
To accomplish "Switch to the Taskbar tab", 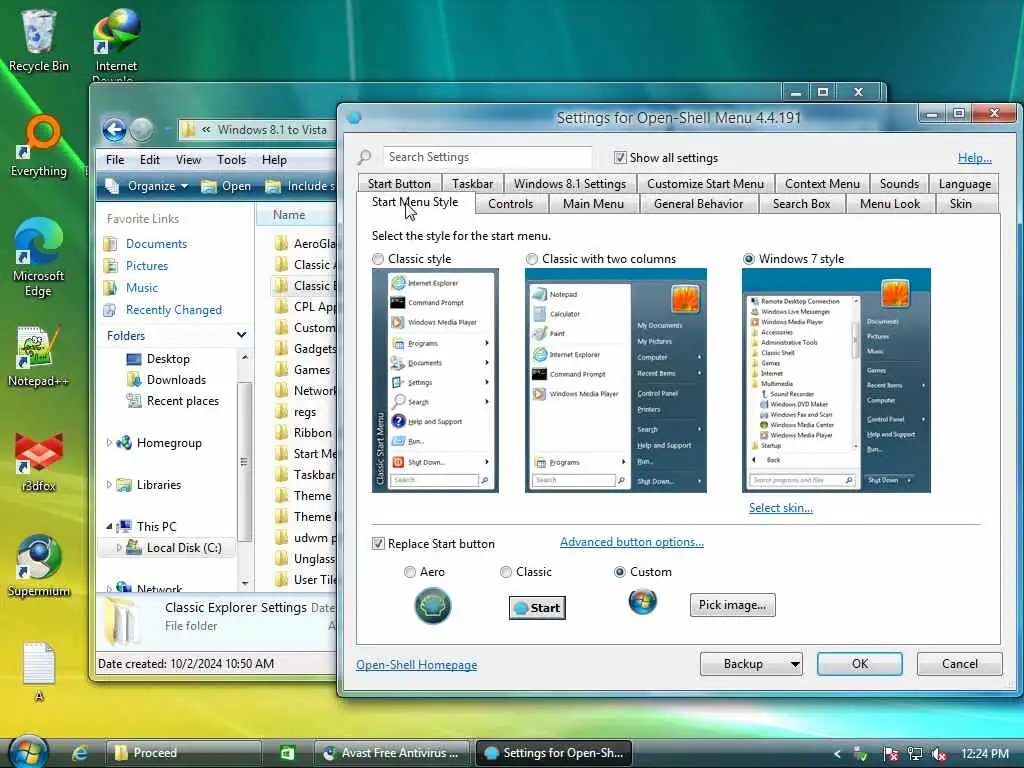I will coord(472,184).
